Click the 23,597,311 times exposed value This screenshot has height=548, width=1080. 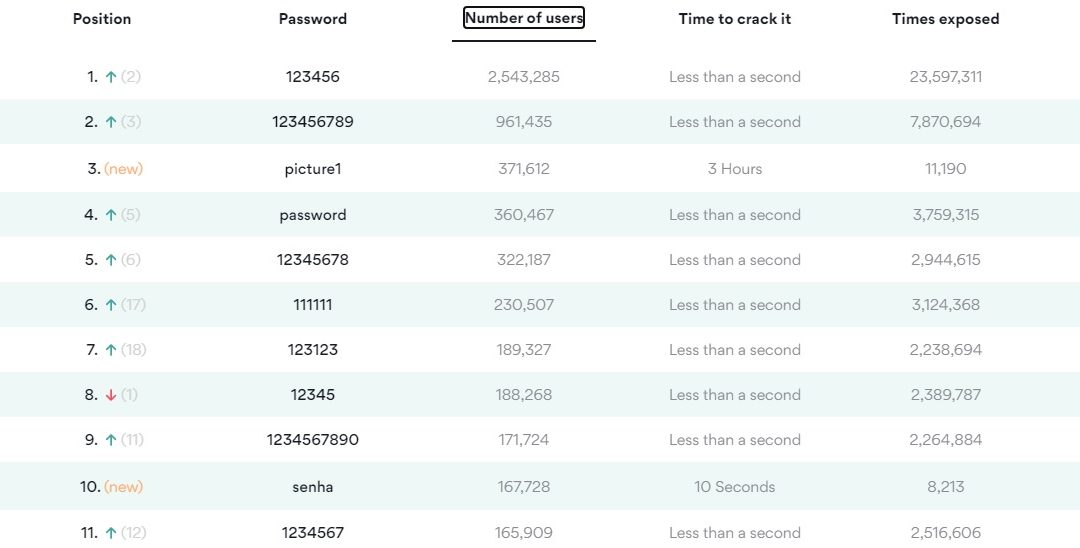pos(946,77)
